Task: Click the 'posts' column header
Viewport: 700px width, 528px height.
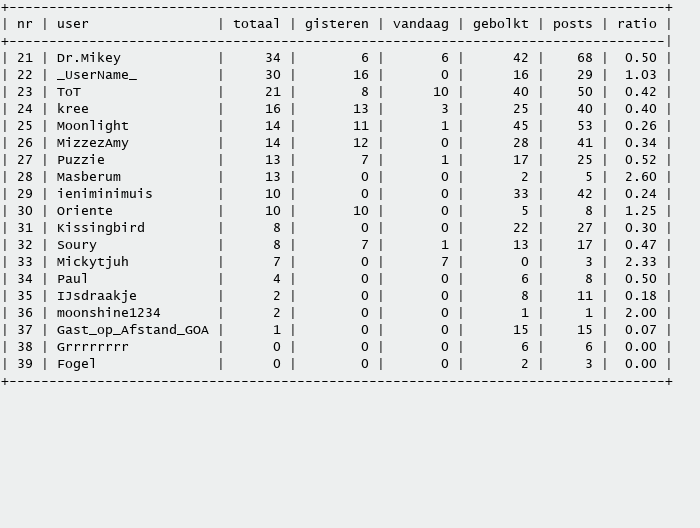Action: 572,24
